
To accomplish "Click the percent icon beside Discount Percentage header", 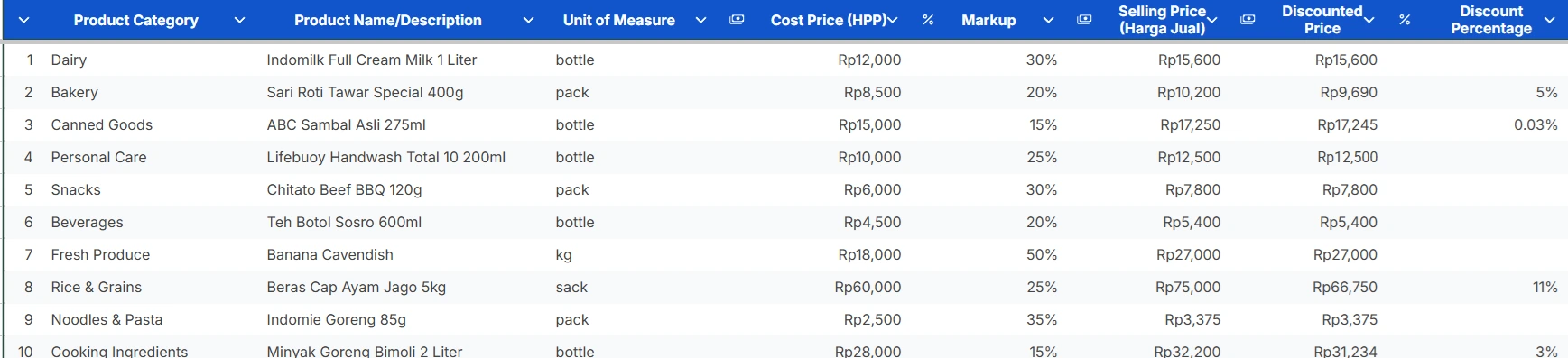I will pyautogui.click(x=1405, y=20).
